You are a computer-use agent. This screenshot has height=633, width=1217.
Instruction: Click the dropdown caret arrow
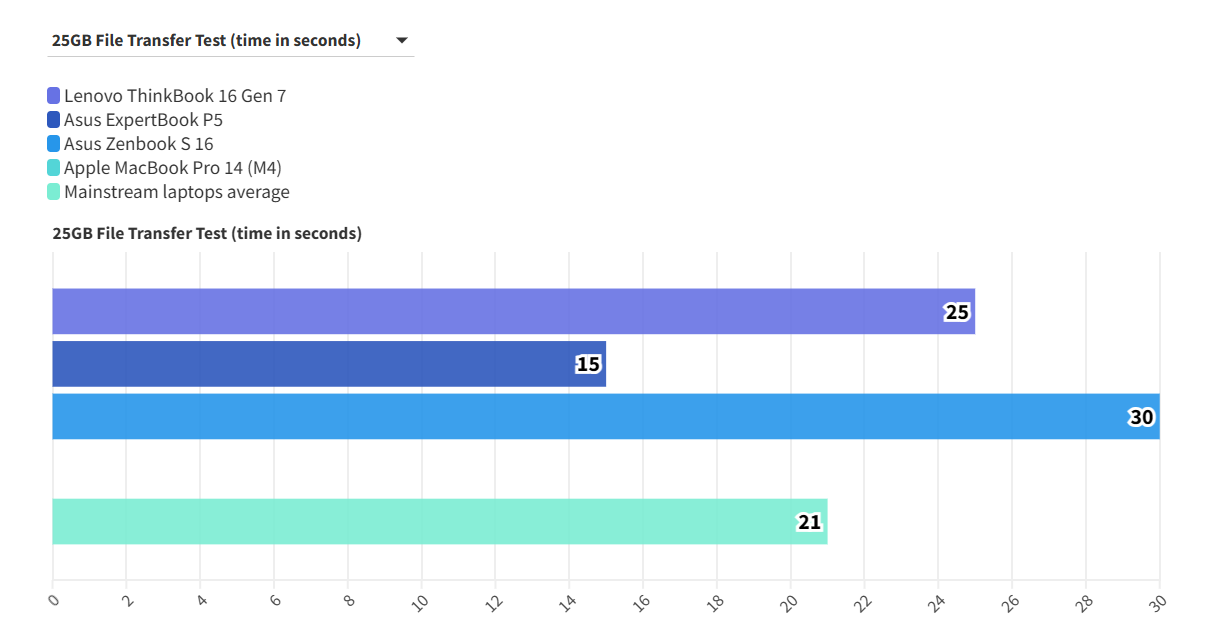coord(401,41)
